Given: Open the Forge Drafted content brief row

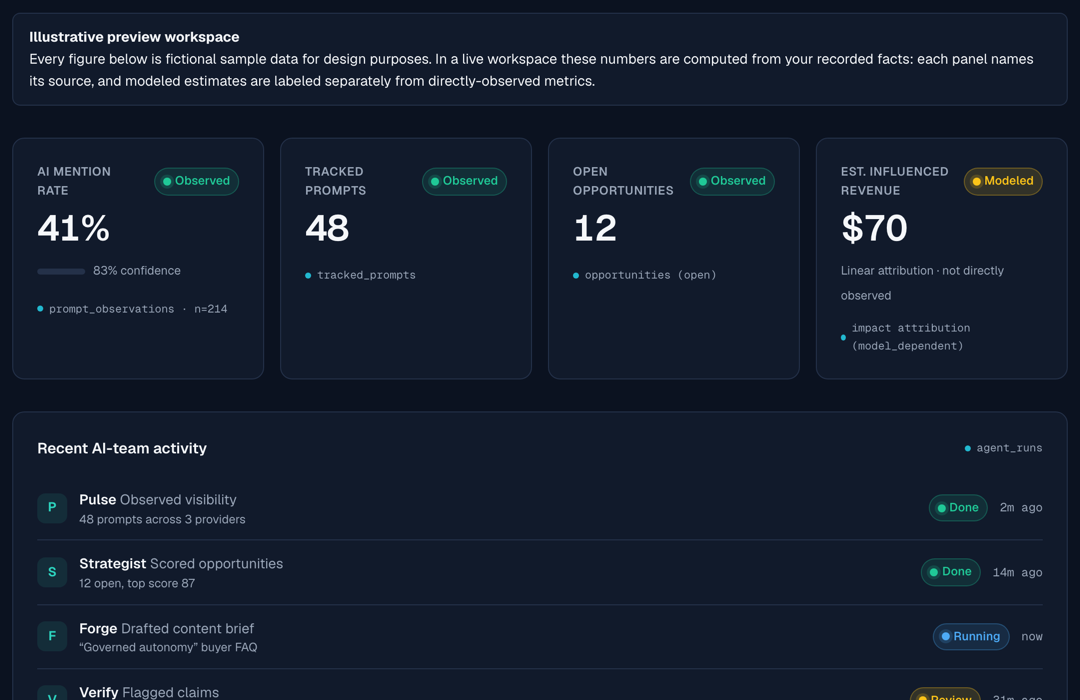Looking at the screenshot, I should tap(540, 637).
